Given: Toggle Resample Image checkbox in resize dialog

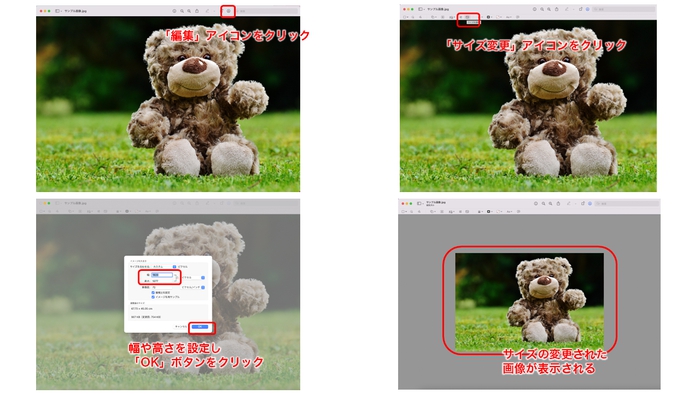Looking at the screenshot, I should coord(153,297).
